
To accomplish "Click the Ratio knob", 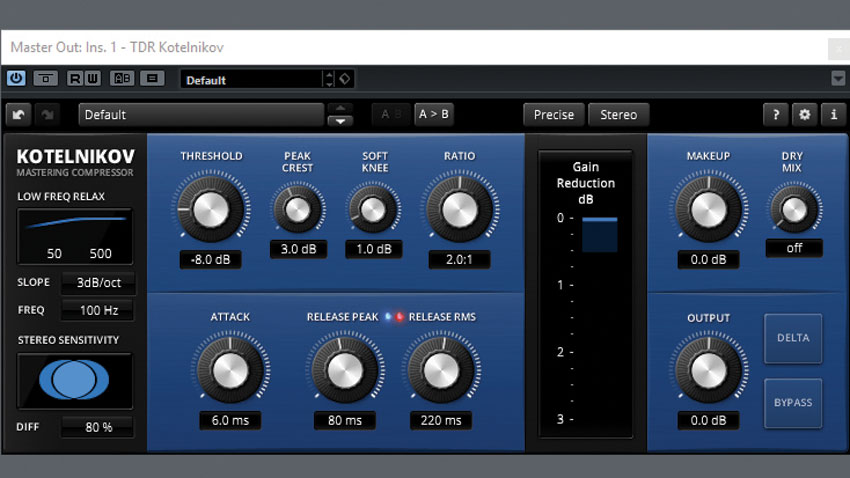I will [460, 209].
